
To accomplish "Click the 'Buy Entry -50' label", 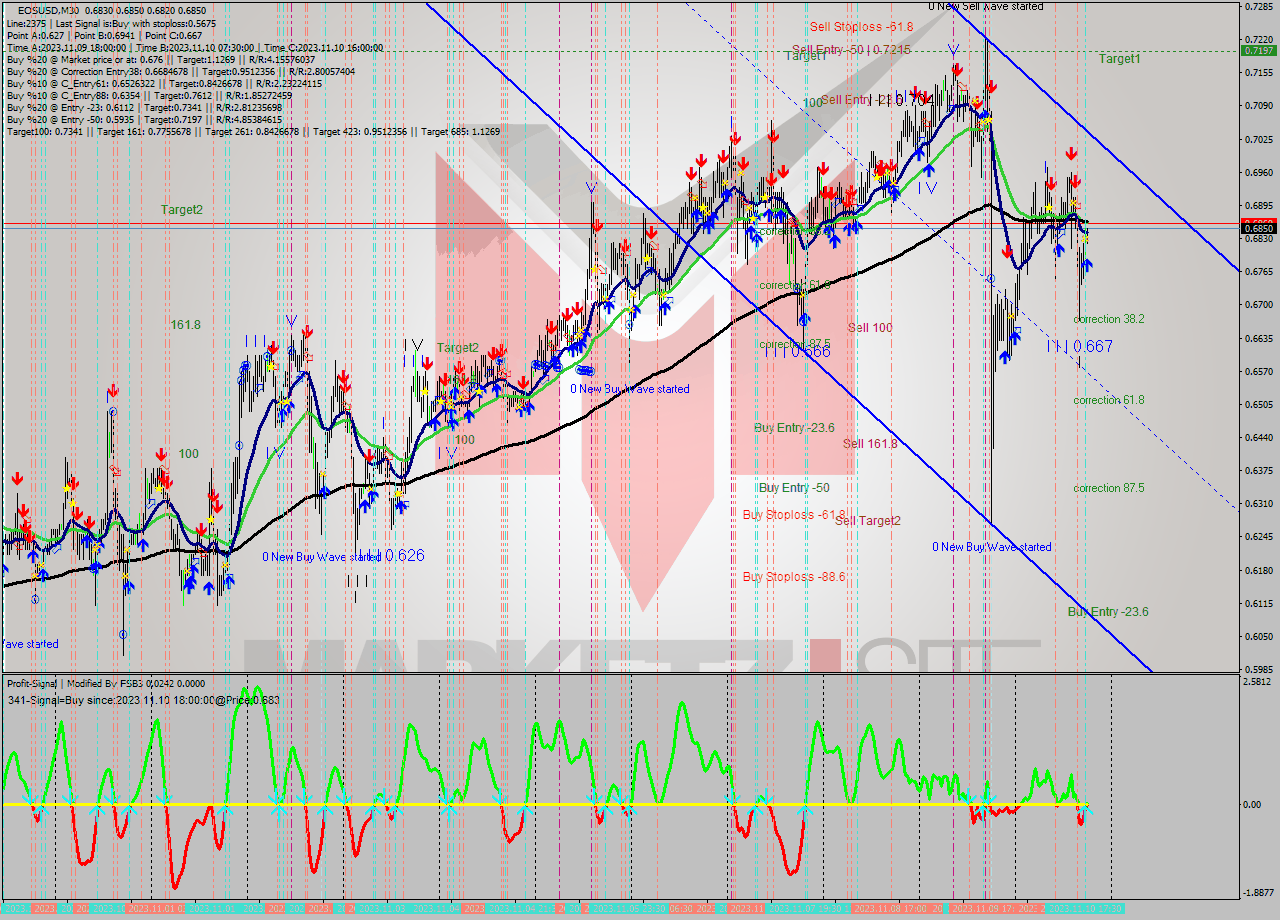I will click(x=793, y=488).
